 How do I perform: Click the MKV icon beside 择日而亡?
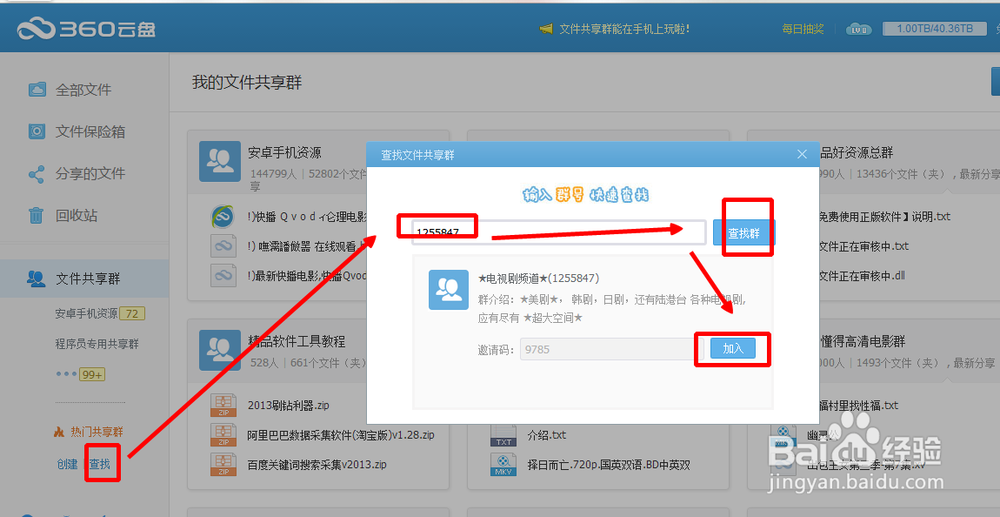click(502, 465)
